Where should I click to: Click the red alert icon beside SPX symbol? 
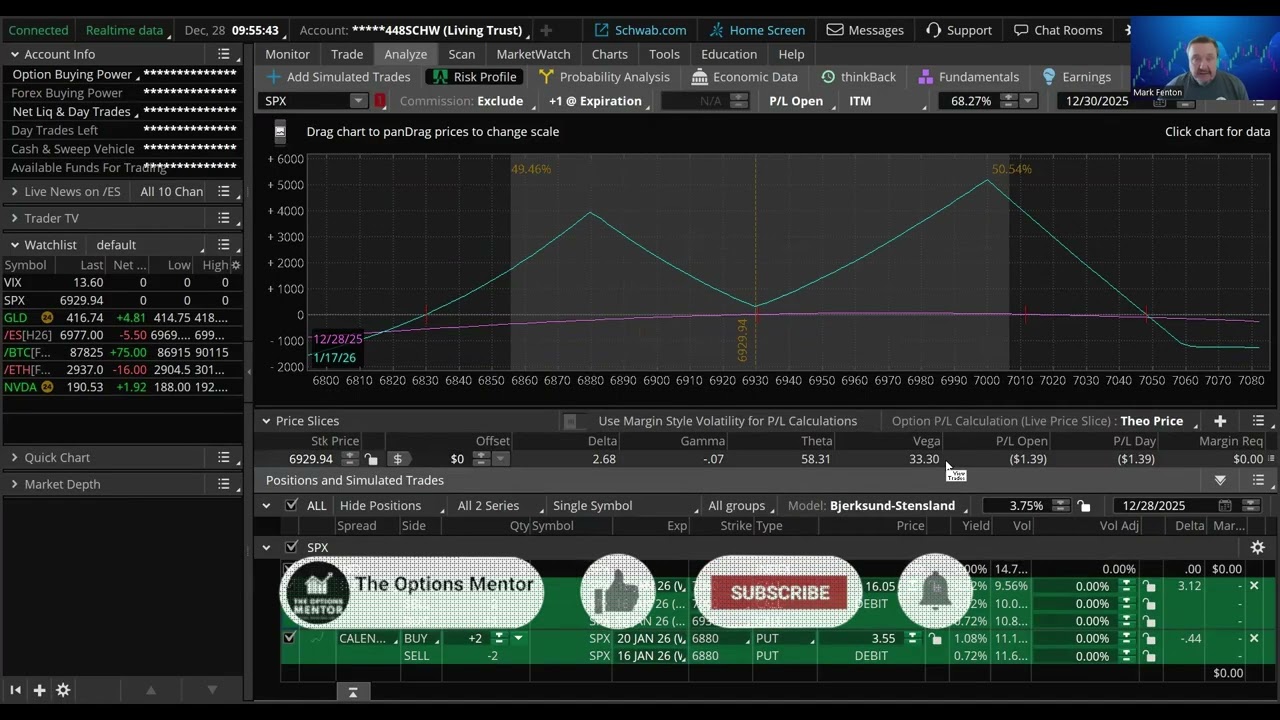click(x=380, y=101)
